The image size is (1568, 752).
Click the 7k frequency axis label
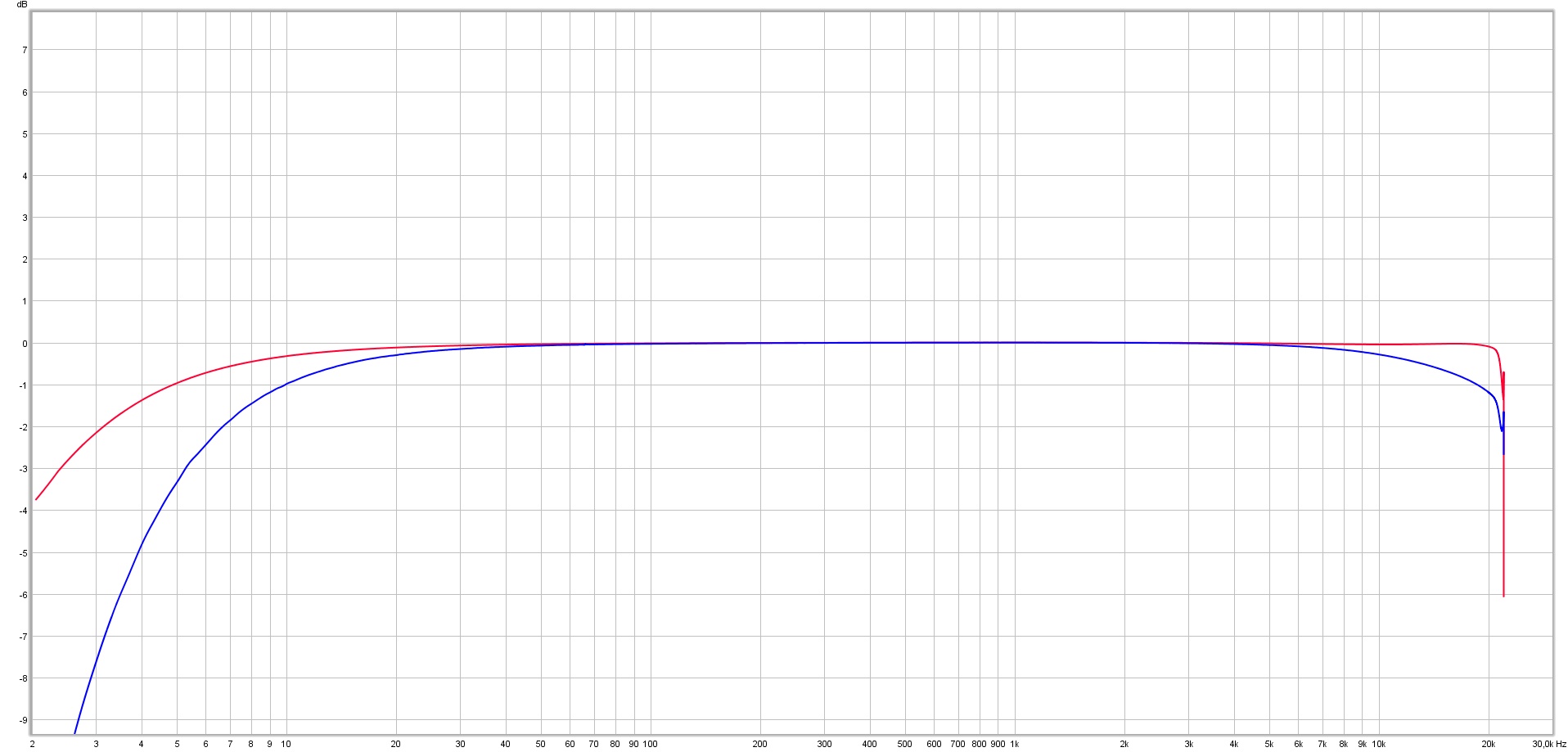pos(1322,744)
